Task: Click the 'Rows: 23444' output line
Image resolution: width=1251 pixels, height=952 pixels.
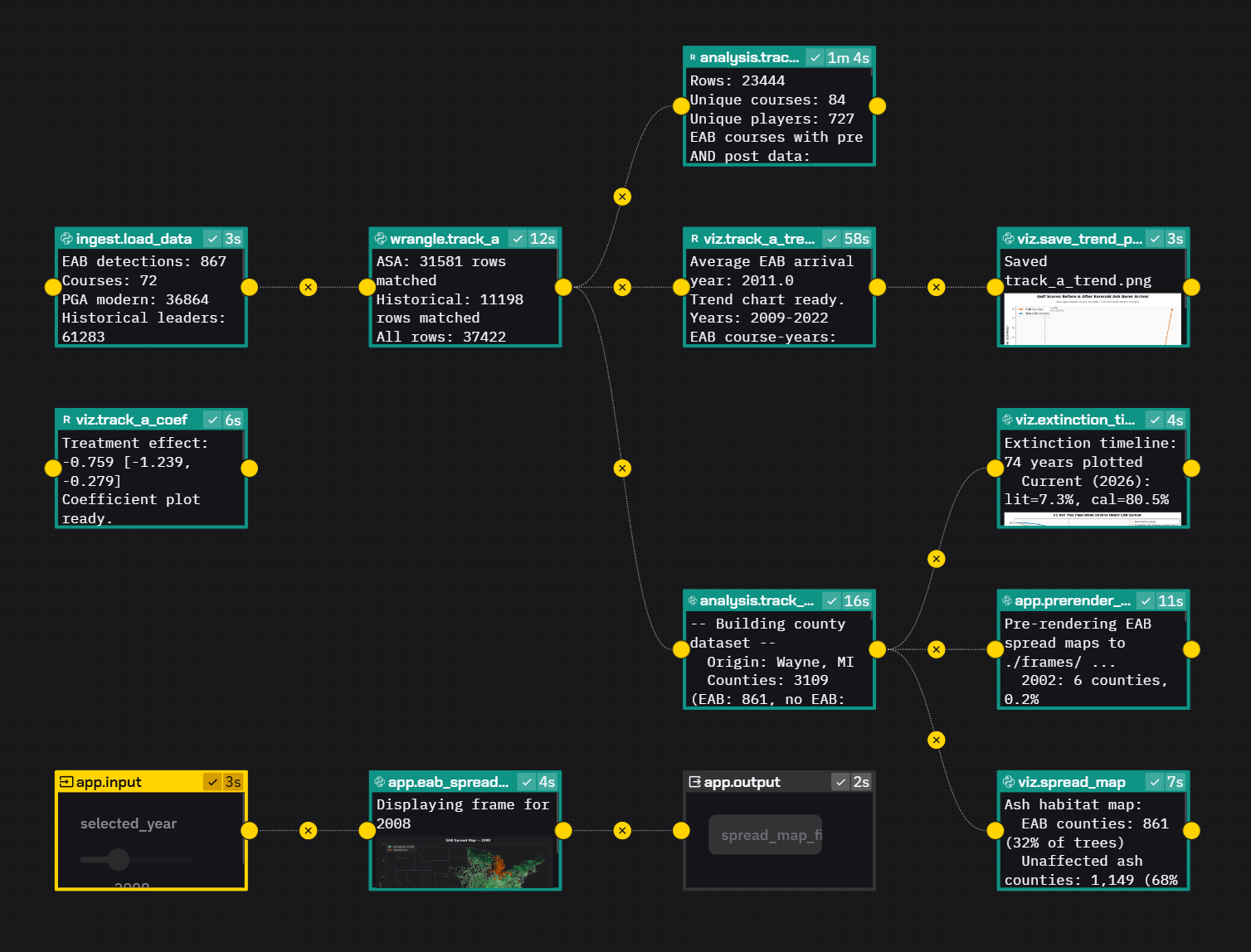Action: (x=737, y=81)
